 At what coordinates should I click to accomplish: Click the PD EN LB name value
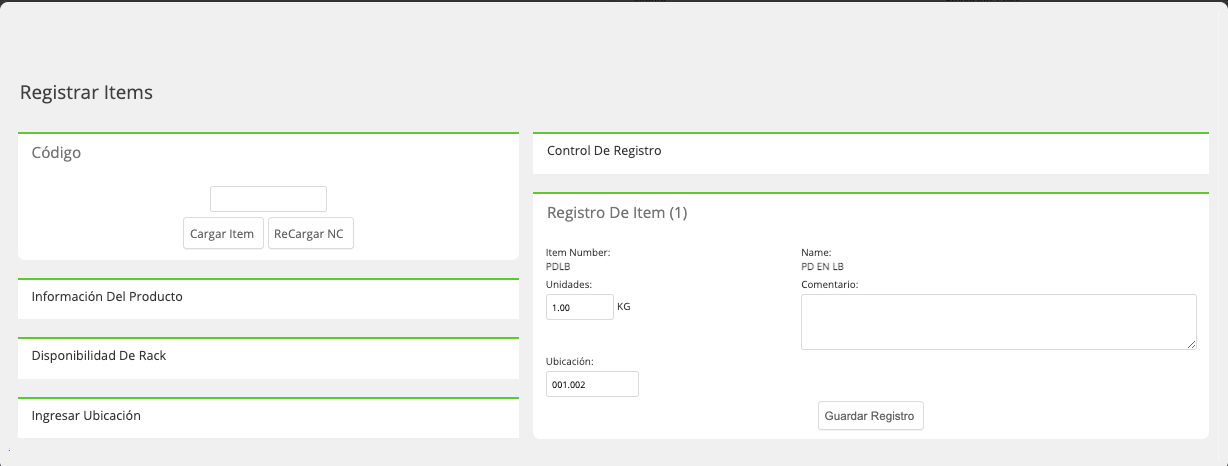[x=822, y=267]
